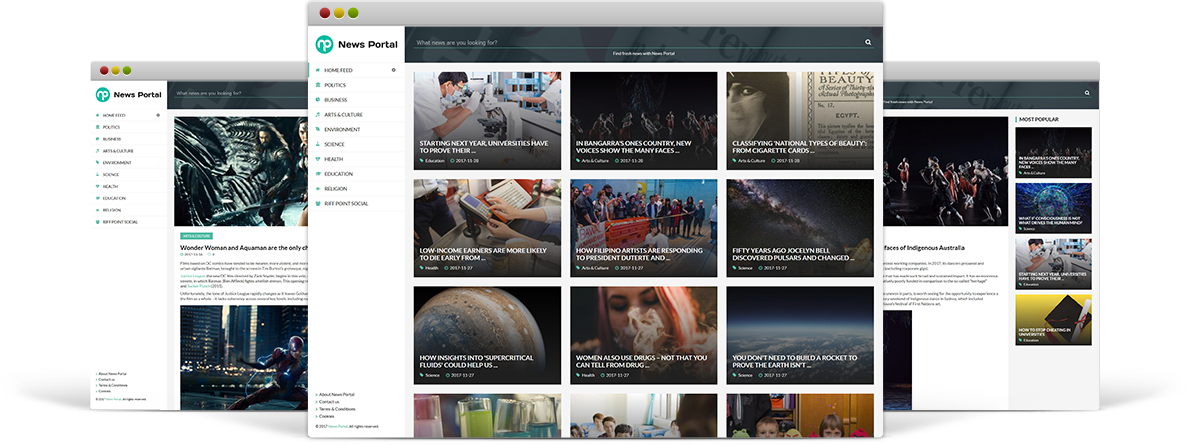
Task: Open the 'Low-income earners are more likely' card
Action: click(x=487, y=228)
